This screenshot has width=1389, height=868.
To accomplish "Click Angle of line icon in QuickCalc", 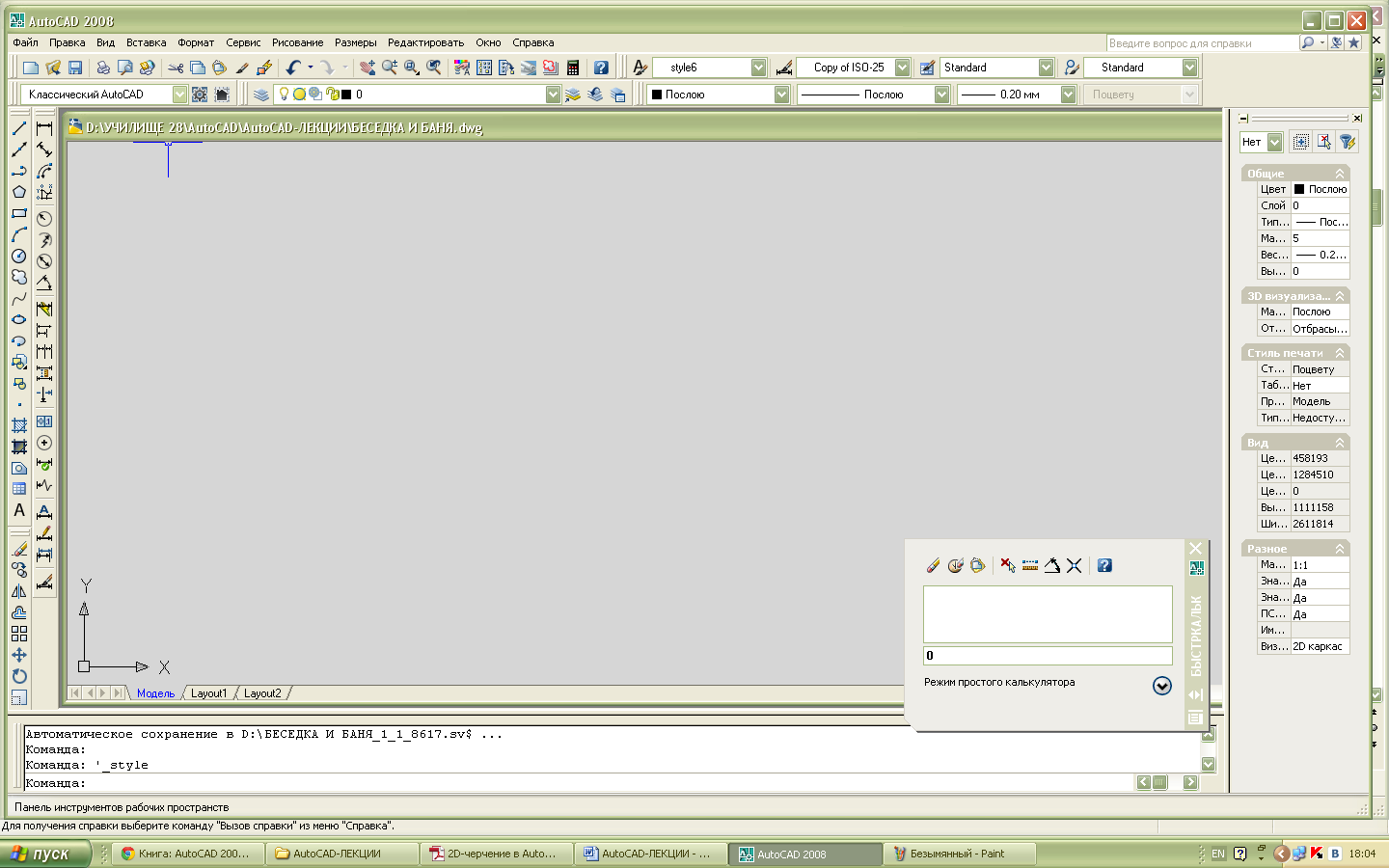I will pyautogui.click(x=1052, y=565).
